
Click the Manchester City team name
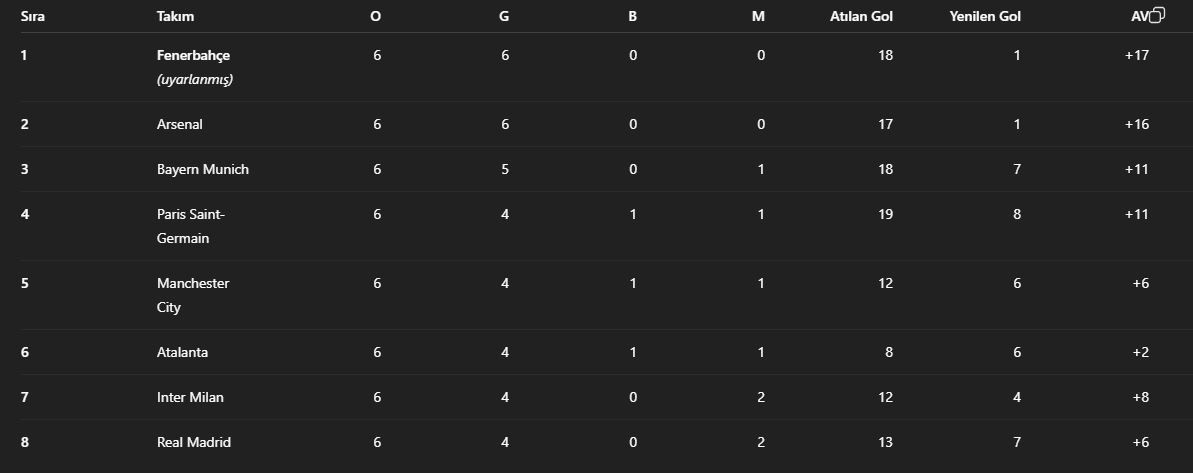click(193, 295)
